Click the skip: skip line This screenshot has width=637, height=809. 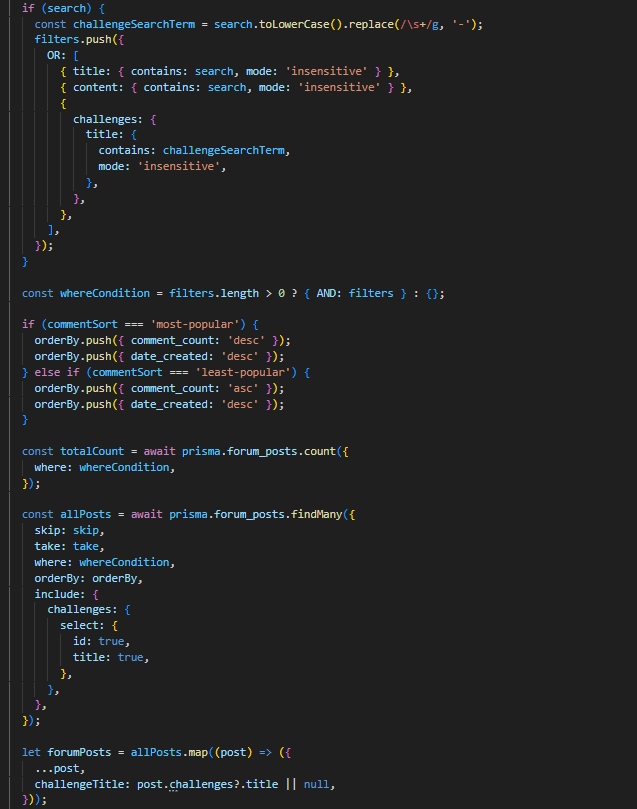point(68,530)
